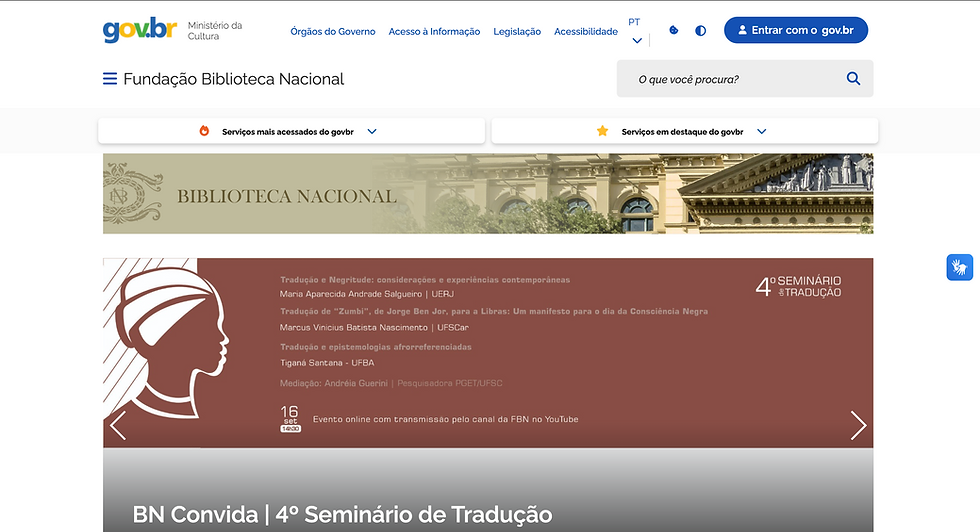Viewport: 980px width, 532px height.
Task: Click the 4º Seminário de Tradução slide image
Action: click(x=488, y=353)
